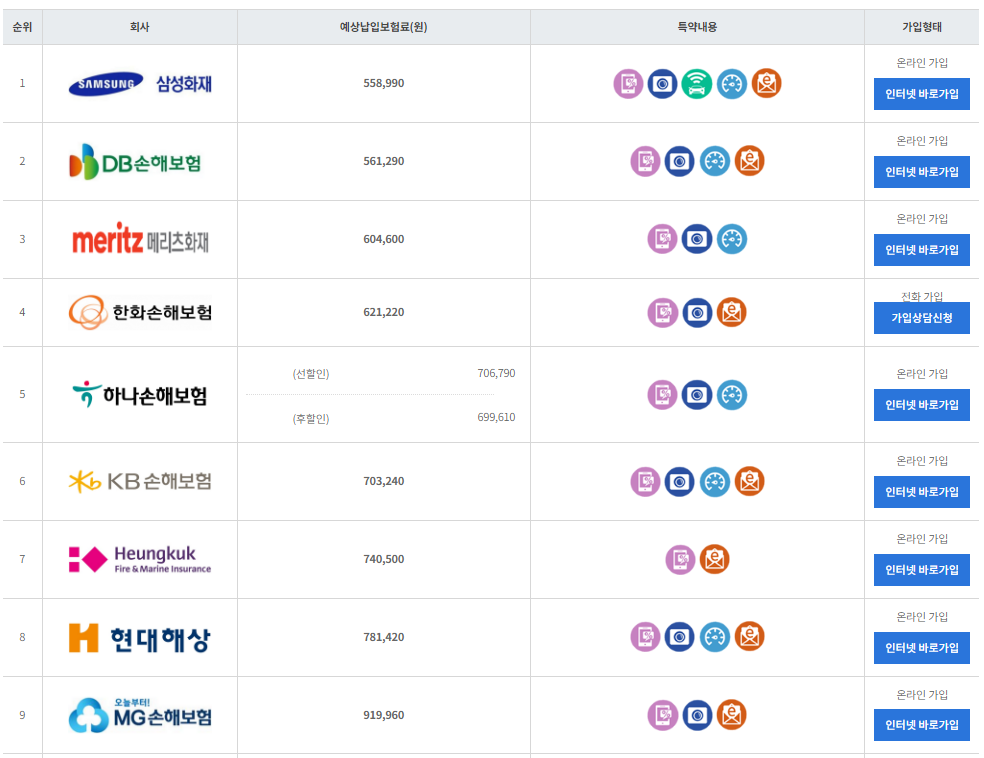Select the navy blackbox camera icon for DB손해보험

point(680,161)
